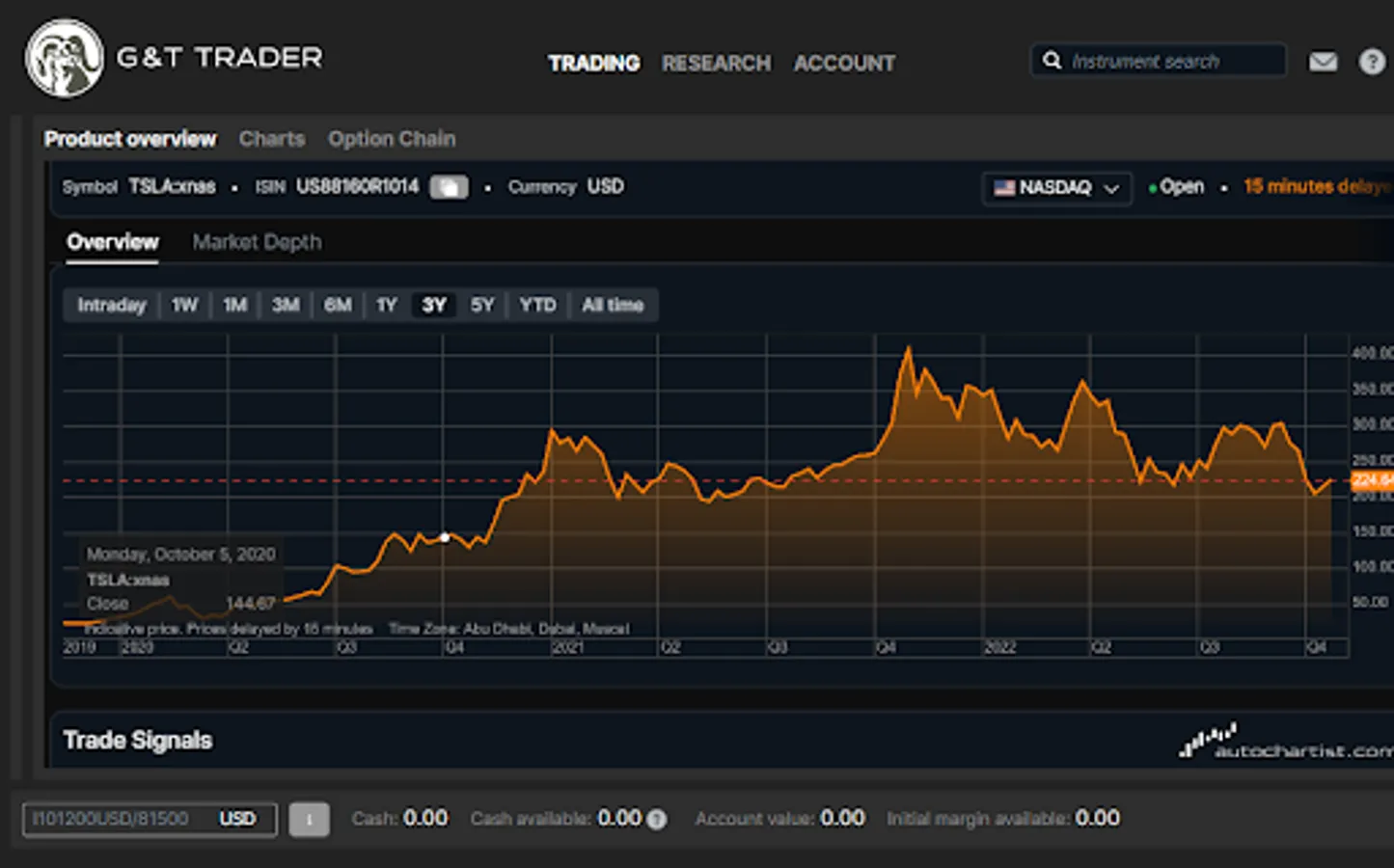Viewport: 1394px width, 868px height.
Task: Switch to the Product overview tab
Action: (x=130, y=139)
